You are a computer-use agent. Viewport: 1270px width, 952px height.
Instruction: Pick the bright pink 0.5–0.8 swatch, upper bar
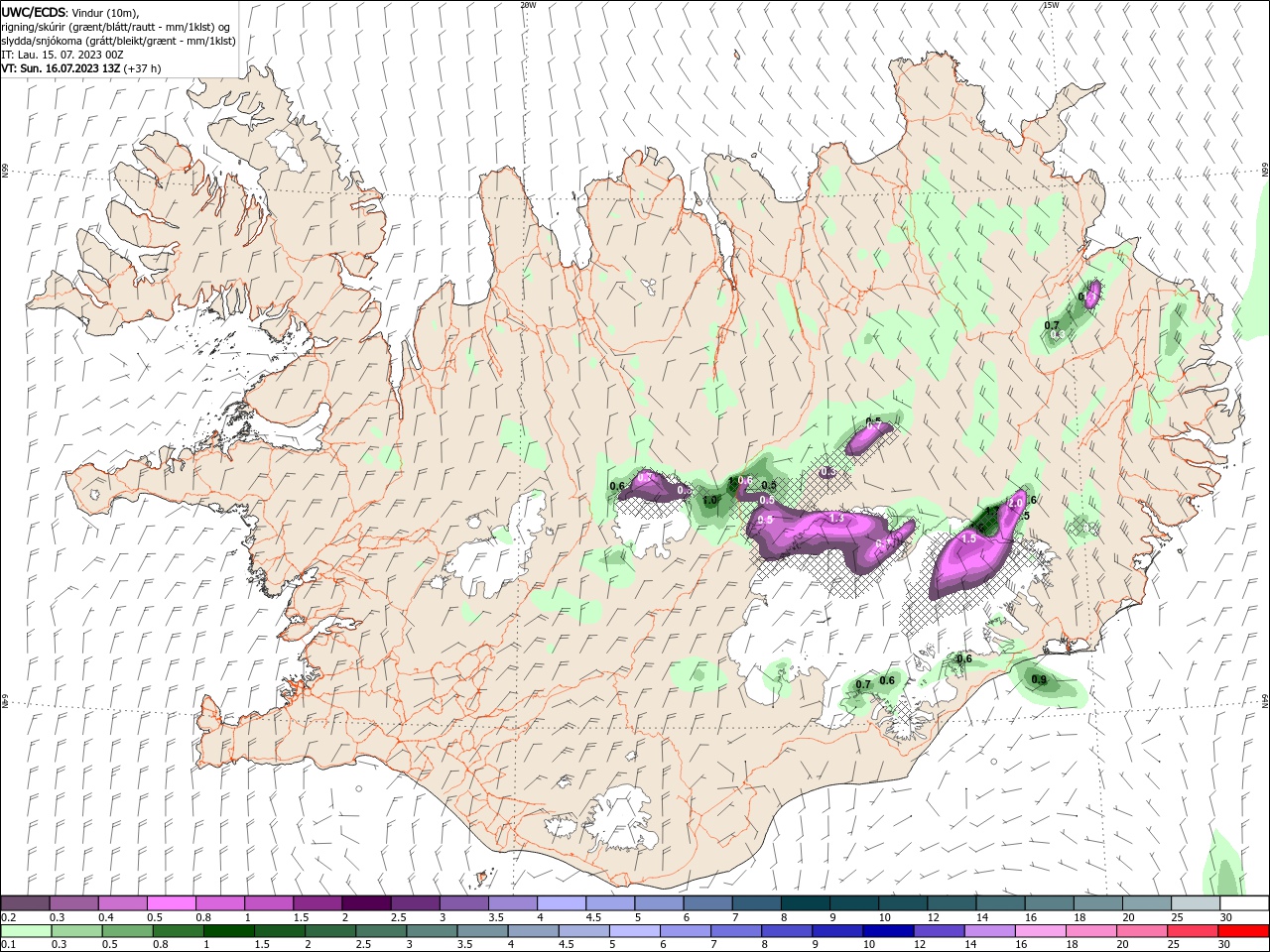click(171, 903)
